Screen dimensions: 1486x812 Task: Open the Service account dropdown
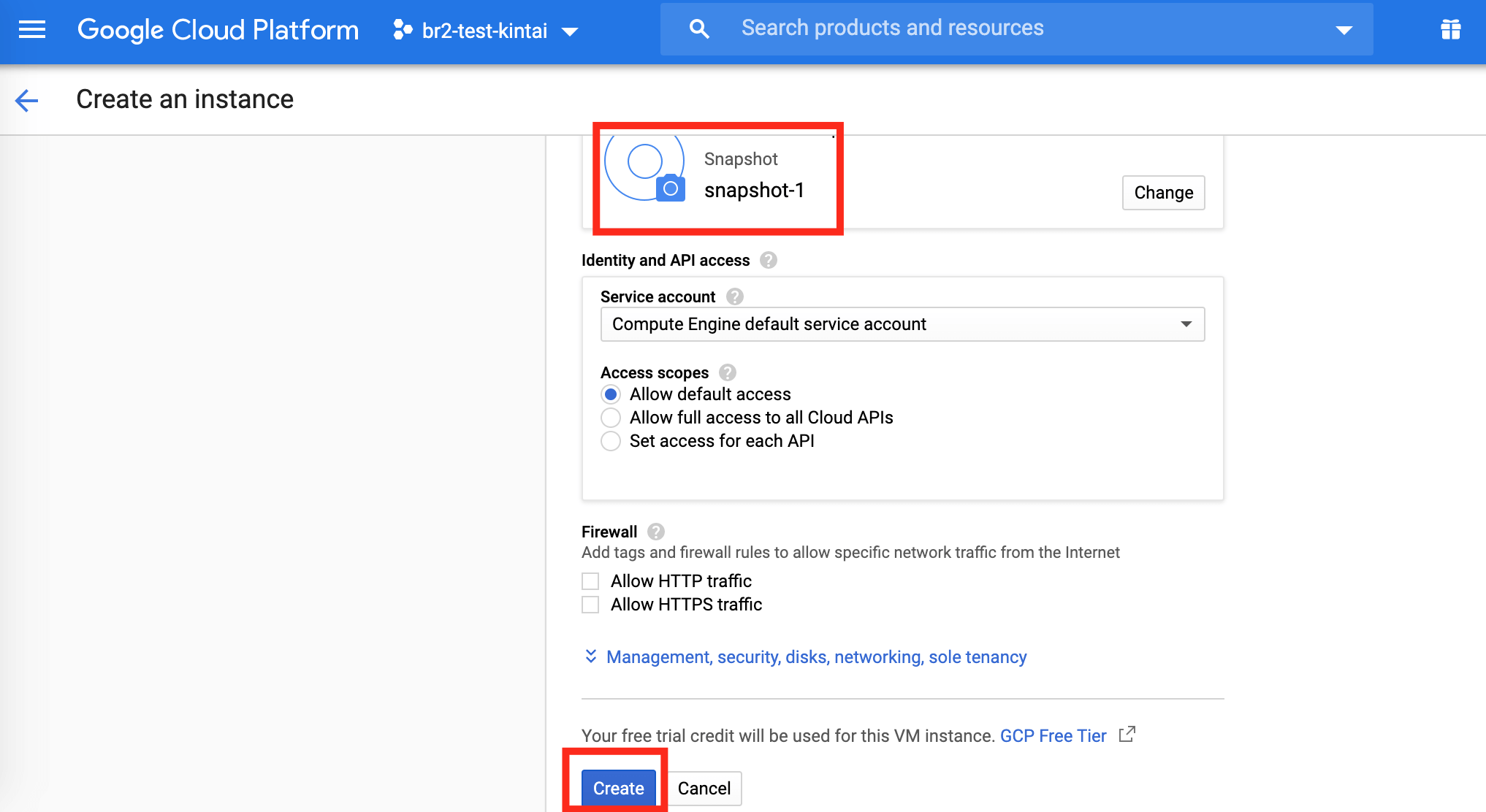coord(902,324)
